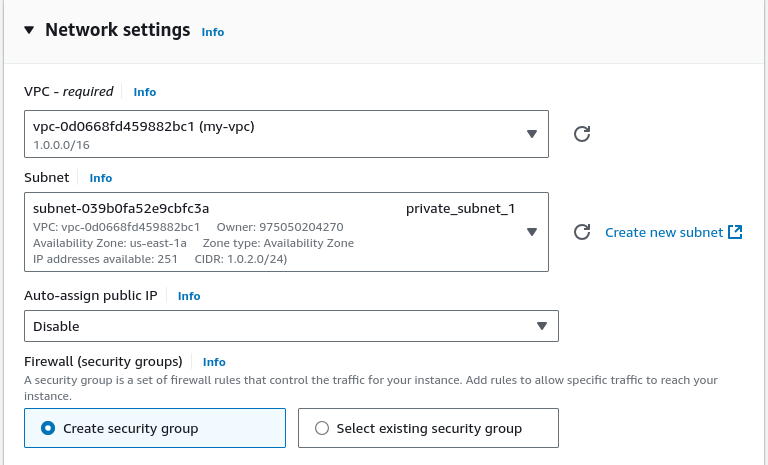Screen dimensions: 768x465
Task: Open Info link beside Network settings heading
Action: [x=213, y=32]
